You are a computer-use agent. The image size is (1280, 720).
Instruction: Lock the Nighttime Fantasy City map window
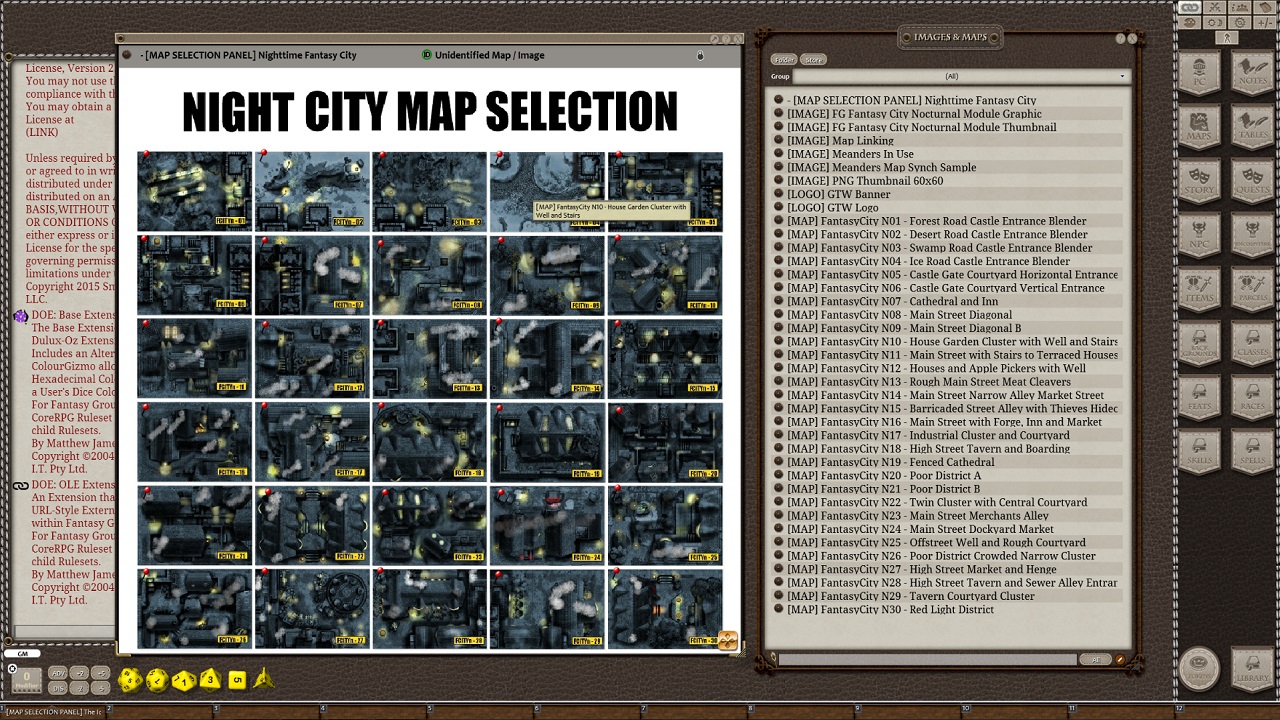click(x=700, y=56)
